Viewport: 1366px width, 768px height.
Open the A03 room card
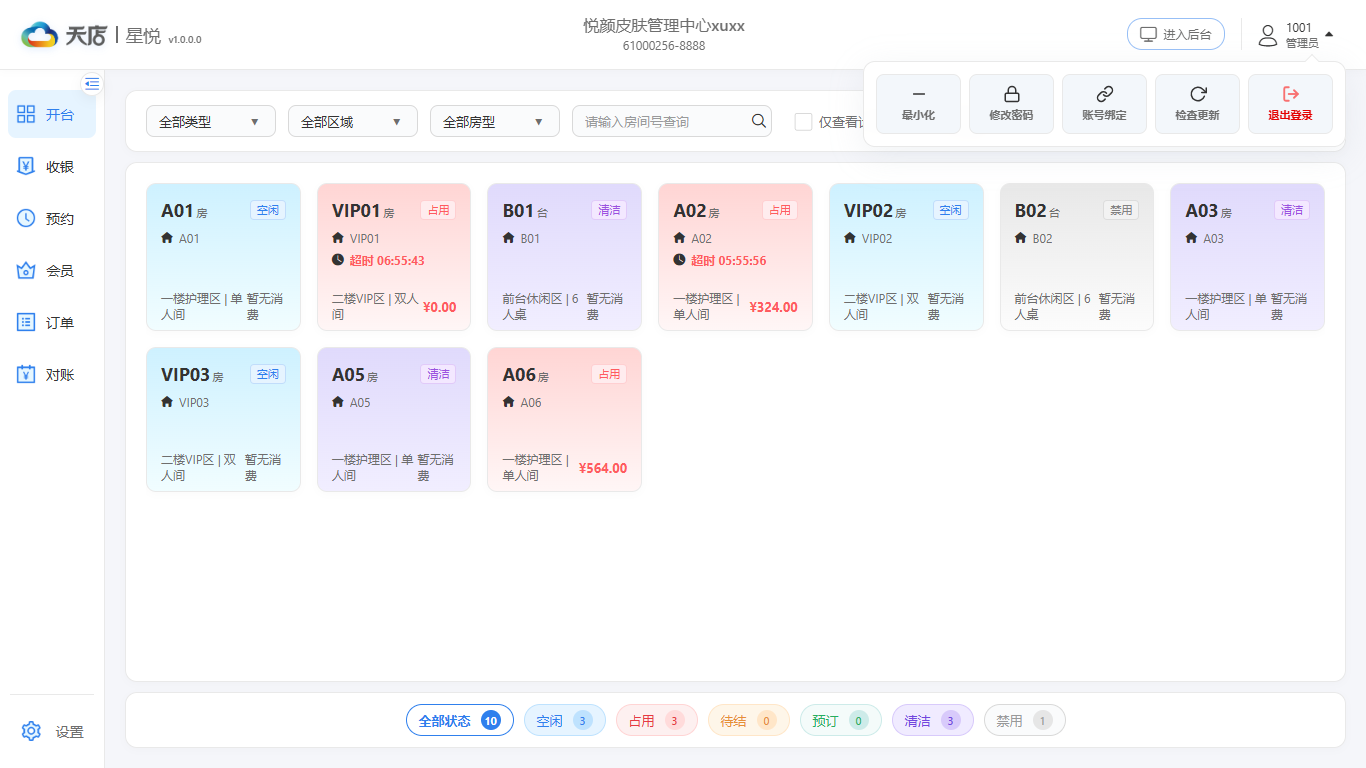[1248, 257]
